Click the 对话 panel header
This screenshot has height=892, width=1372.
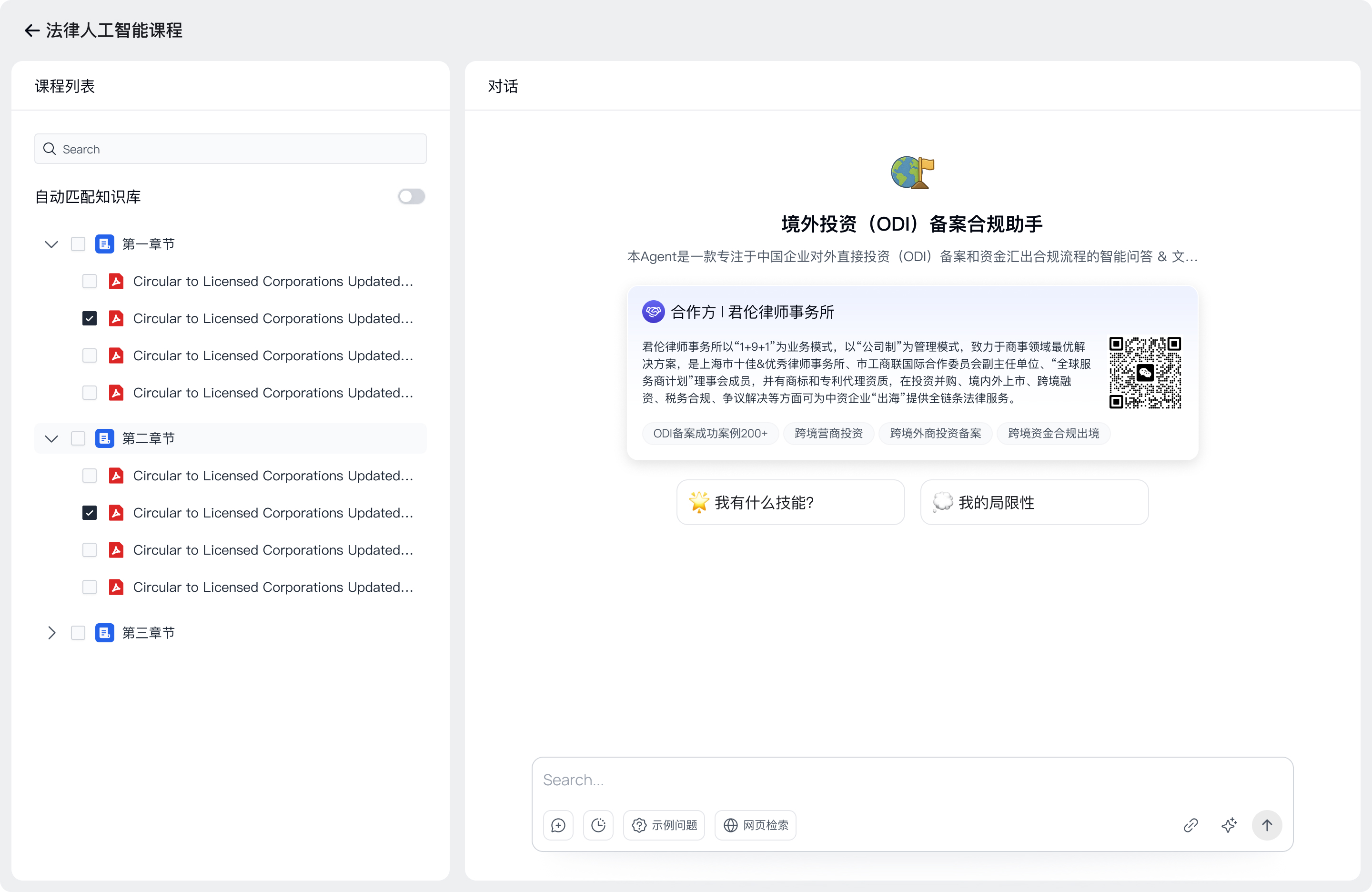pyautogui.click(x=503, y=86)
